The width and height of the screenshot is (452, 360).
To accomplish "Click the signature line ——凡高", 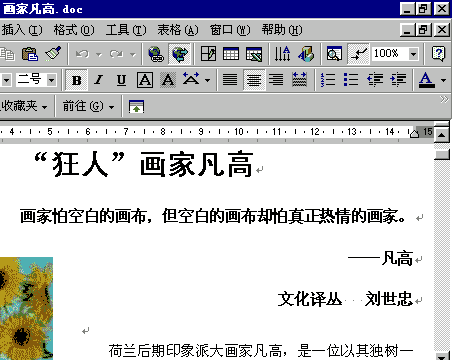I will pyautogui.click(x=380, y=258).
